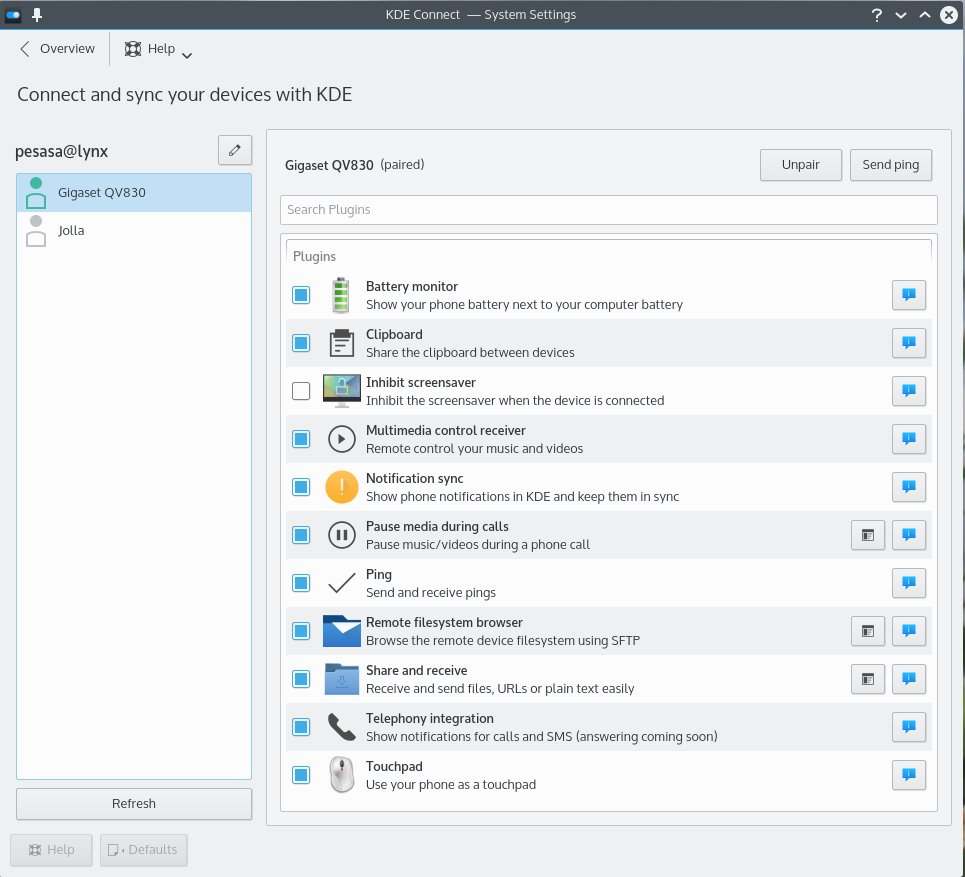
Task: Send a ping to the device
Action: point(890,165)
